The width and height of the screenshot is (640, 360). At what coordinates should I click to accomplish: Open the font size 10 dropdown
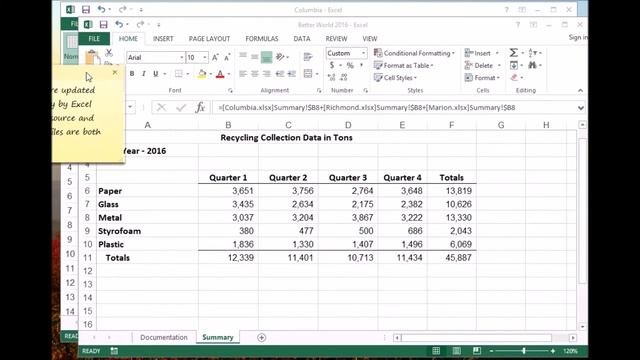205,58
